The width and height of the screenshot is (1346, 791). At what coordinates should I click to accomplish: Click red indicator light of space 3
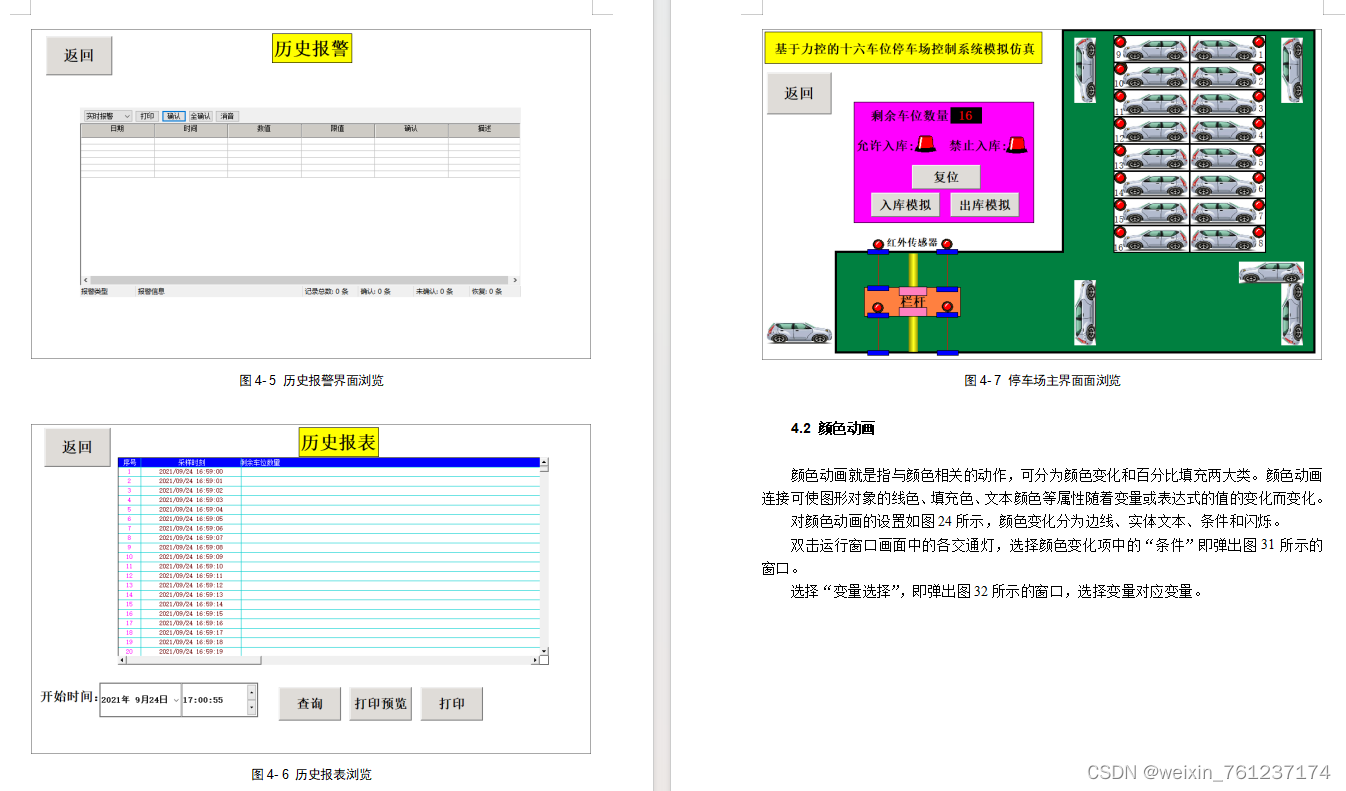pos(1259,96)
